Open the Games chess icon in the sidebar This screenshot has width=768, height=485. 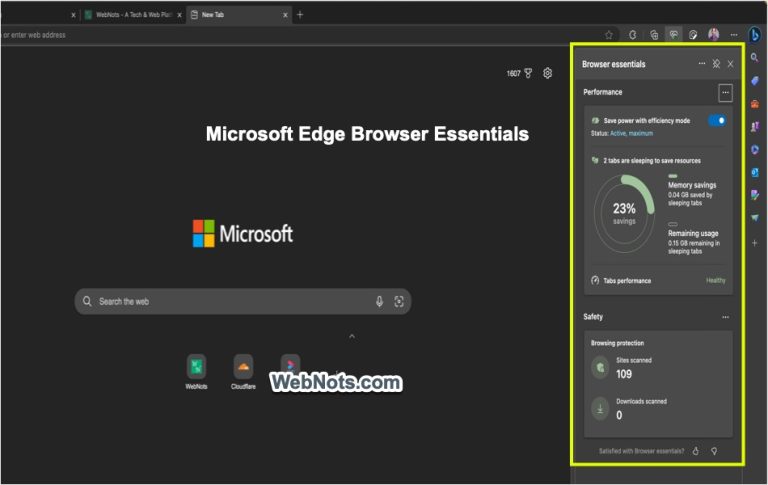point(755,126)
